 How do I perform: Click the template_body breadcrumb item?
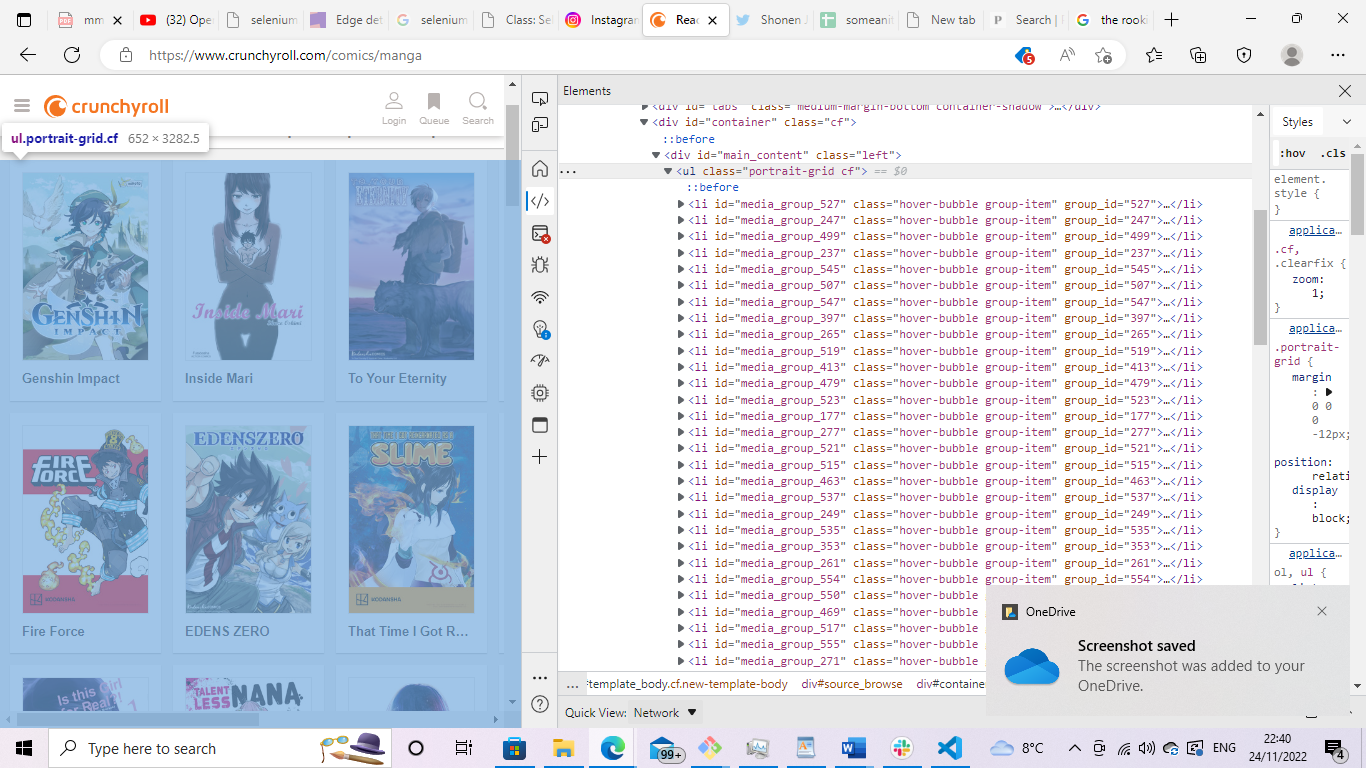[x=688, y=684]
